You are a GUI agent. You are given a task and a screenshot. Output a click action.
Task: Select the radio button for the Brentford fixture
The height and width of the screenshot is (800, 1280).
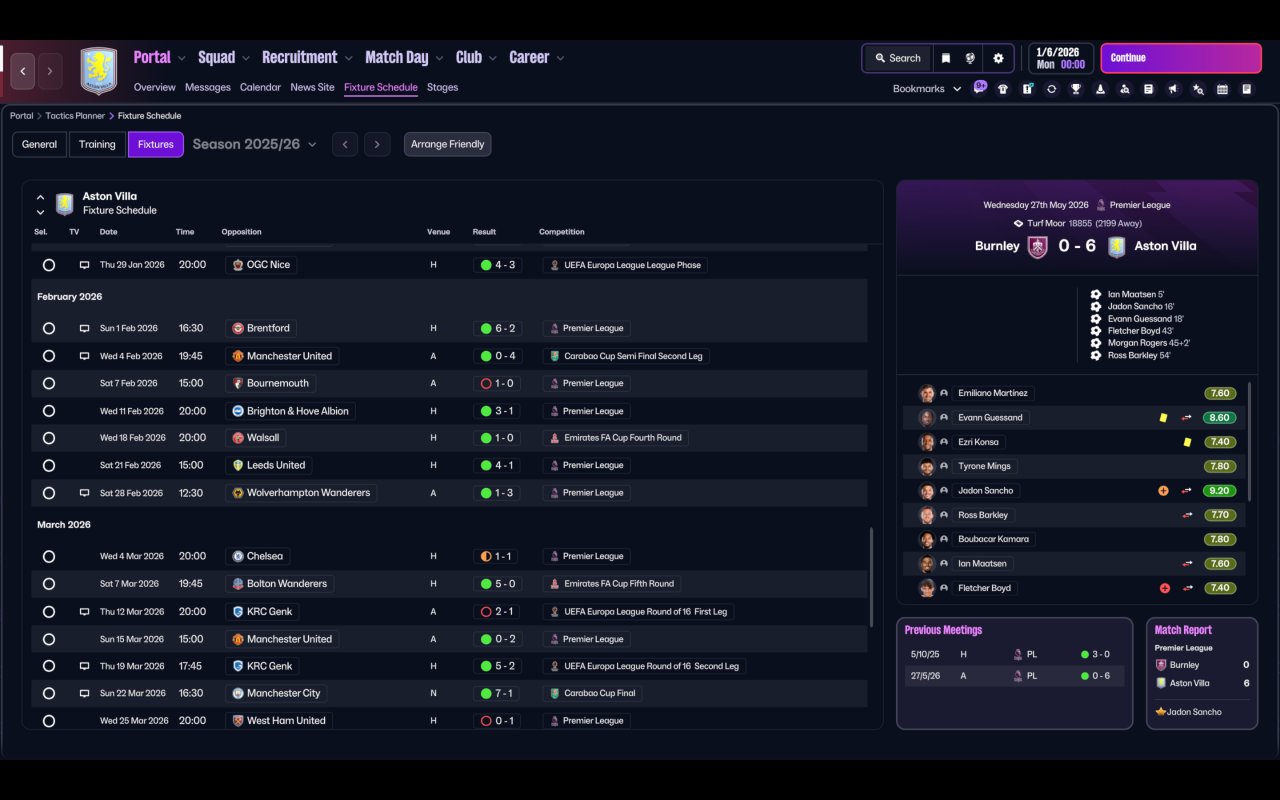pyautogui.click(x=49, y=328)
